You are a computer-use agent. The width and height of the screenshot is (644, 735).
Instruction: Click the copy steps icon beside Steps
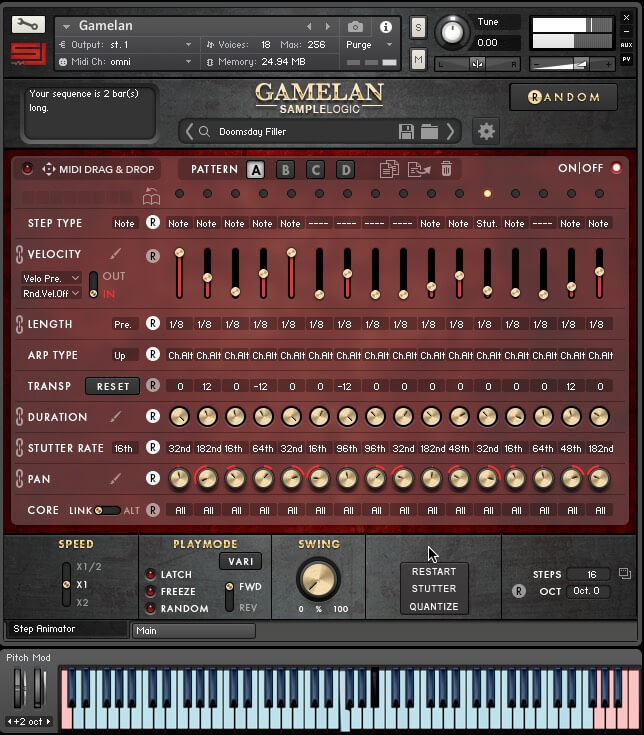pos(625,573)
